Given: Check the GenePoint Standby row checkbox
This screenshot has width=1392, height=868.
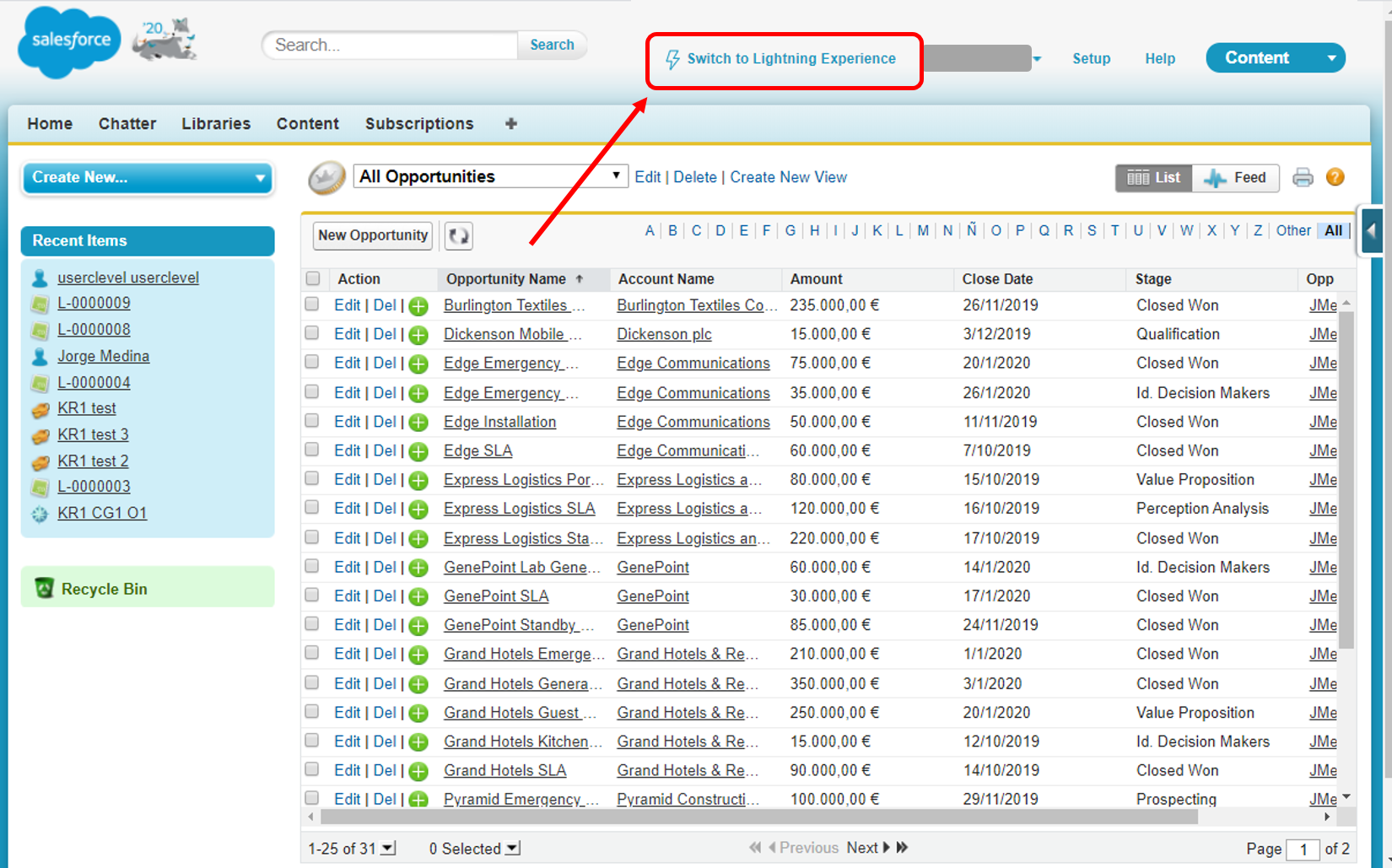Looking at the screenshot, I should (312, 624).
